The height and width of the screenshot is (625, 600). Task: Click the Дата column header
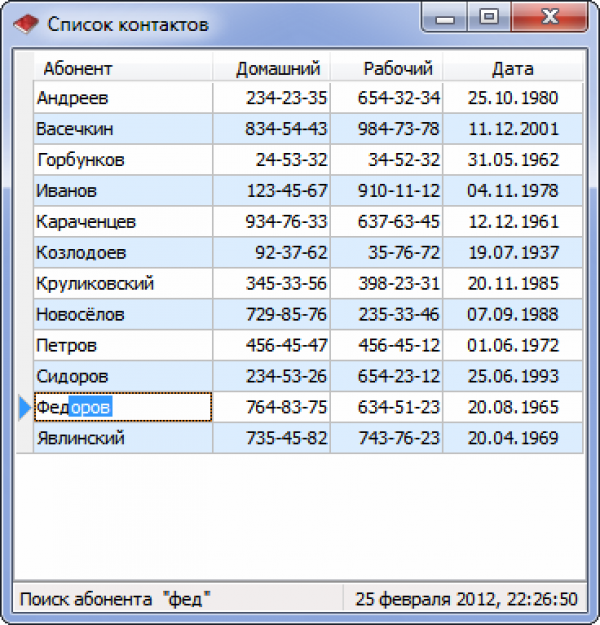(x=513, y=68)
